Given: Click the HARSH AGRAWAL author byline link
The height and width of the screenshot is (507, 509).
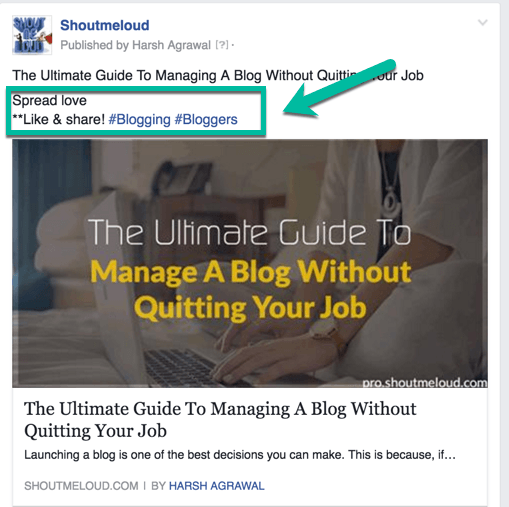Looking at the screenshot, I should click(x=217, y=486).
